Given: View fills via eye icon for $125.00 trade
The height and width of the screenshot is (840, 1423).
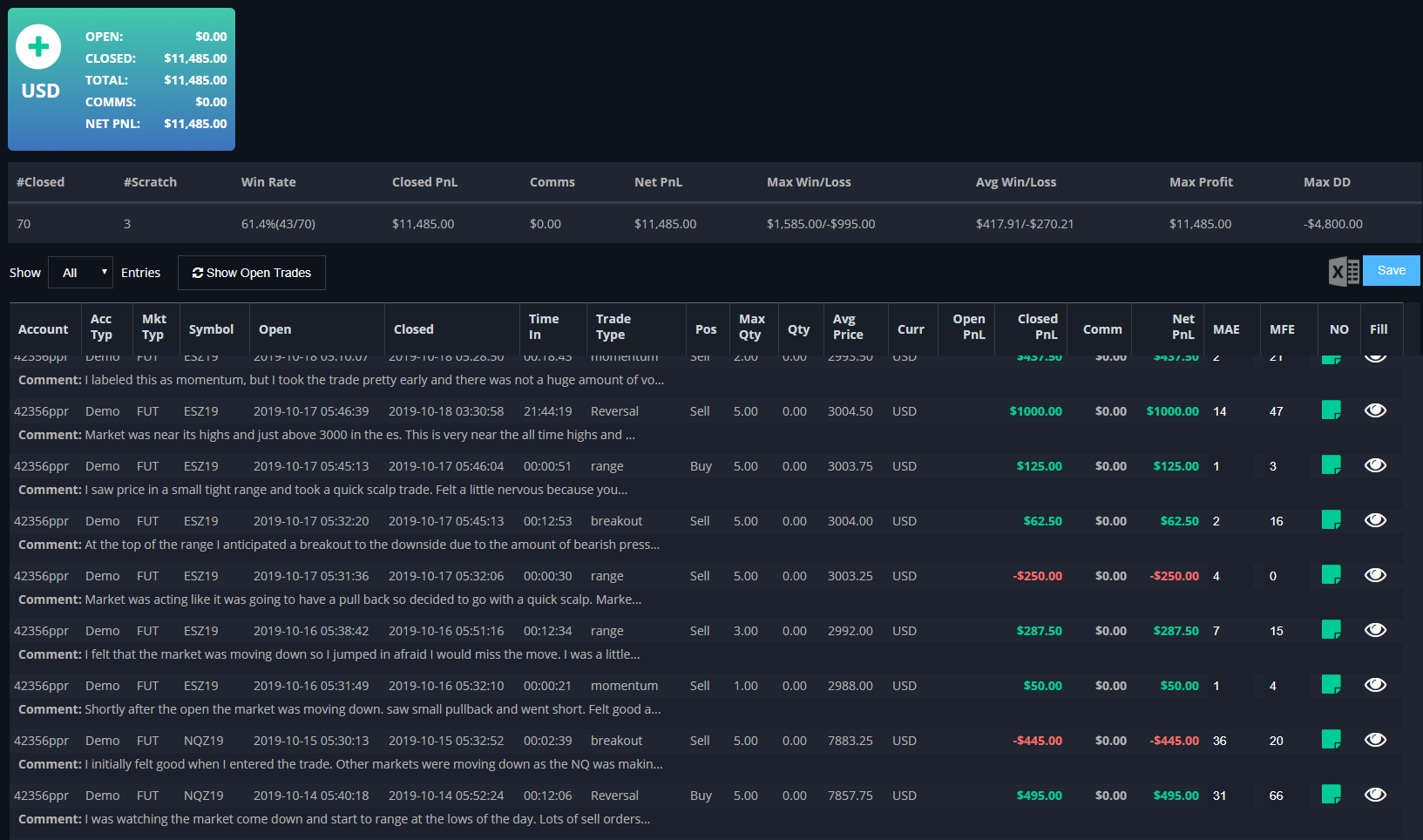Looking at the screenshot, I should click(1375, 465).
